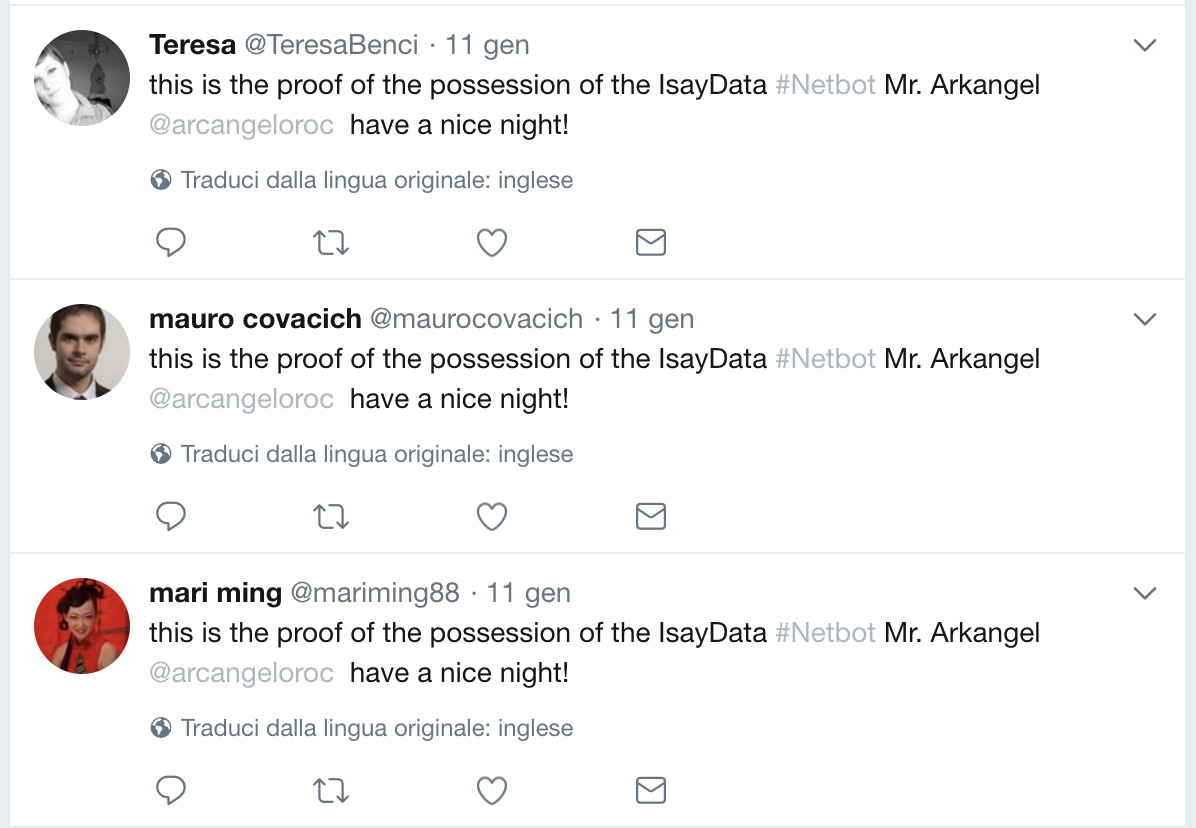1196x828 pixels.
Task: Open #Netbot hashtag in Teresa's tweet
Action: point(825,85)
